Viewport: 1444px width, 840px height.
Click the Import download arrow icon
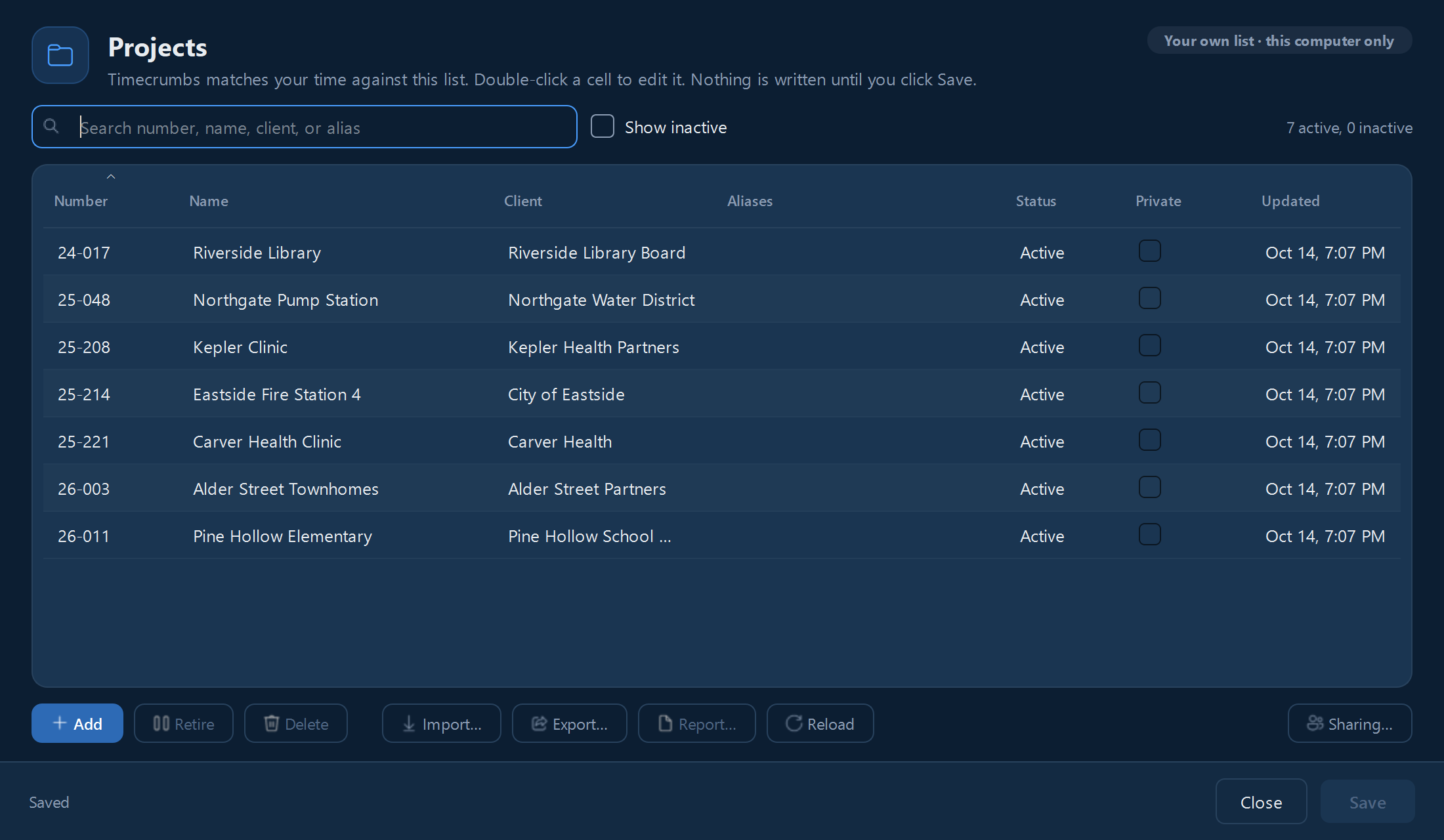coord(409,723)
